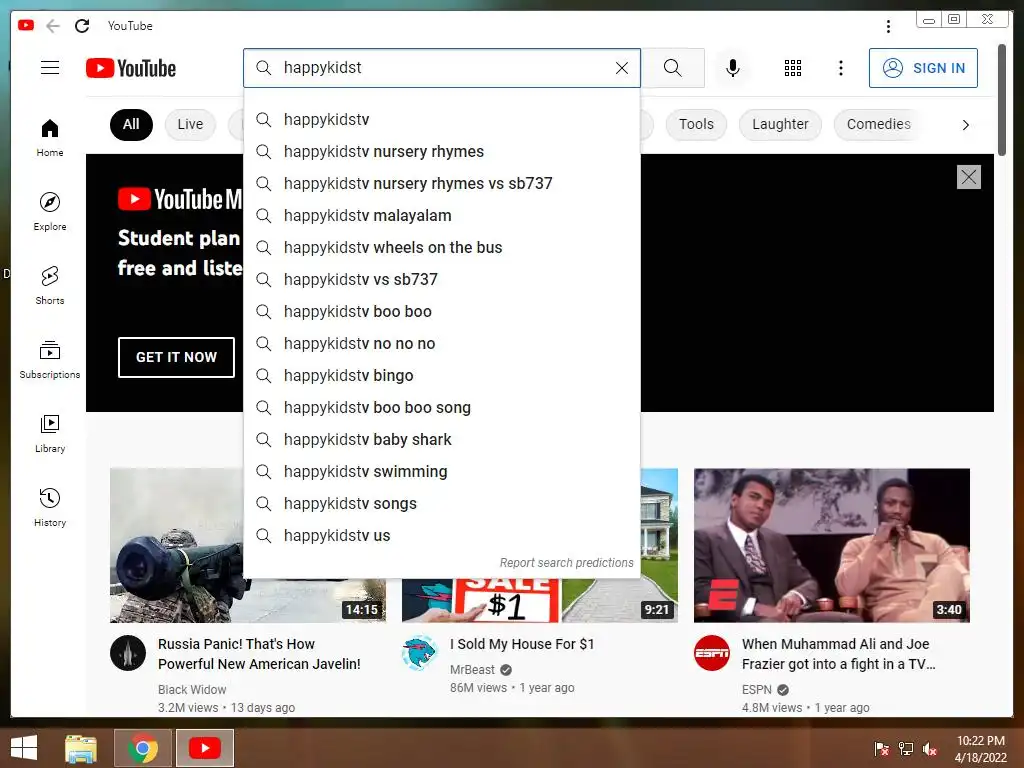Open the YouTube settings three-dot menu
This screenshot has height=768, width=1024.
840,68
